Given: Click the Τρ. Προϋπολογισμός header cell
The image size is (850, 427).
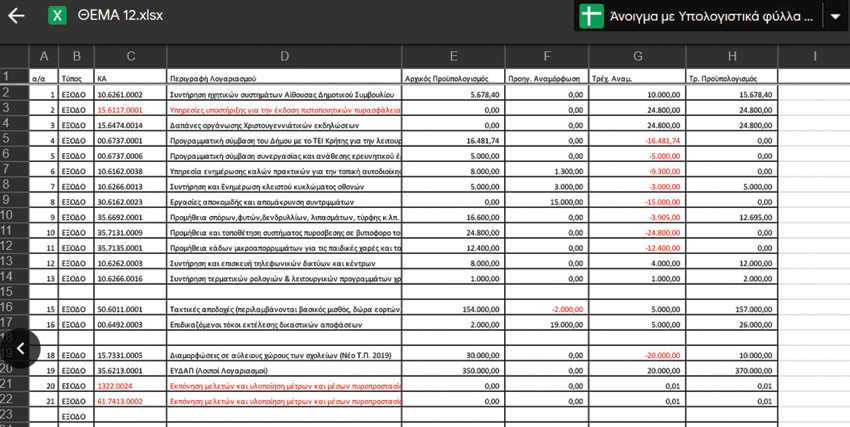Looking at the screenshot, I should 731,77.
